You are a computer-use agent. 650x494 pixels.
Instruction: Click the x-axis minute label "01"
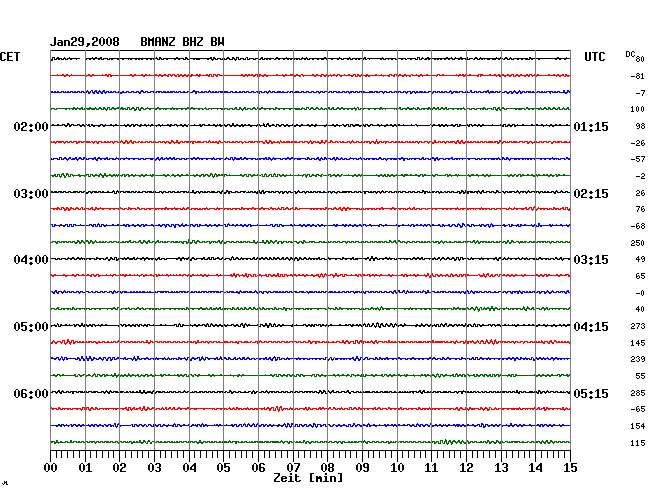tap(85, 468)
